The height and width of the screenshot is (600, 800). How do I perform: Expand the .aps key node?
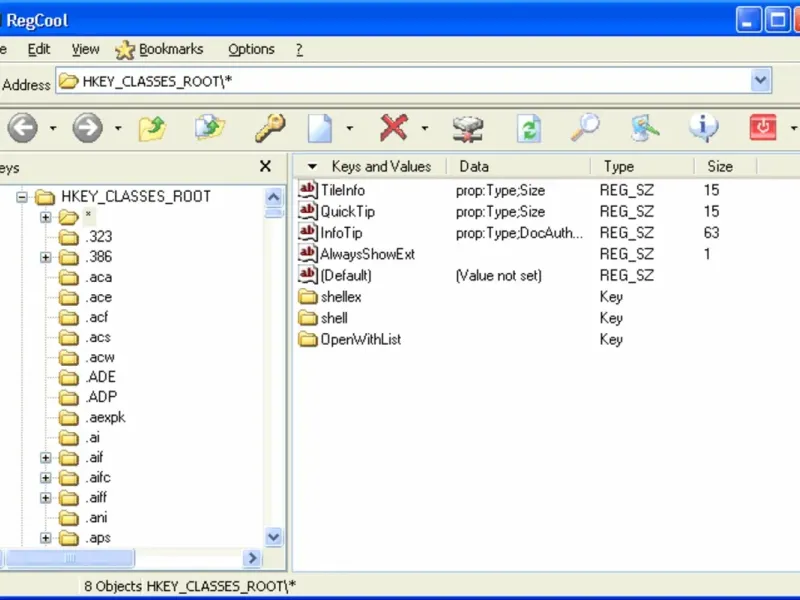click(45, 538)
